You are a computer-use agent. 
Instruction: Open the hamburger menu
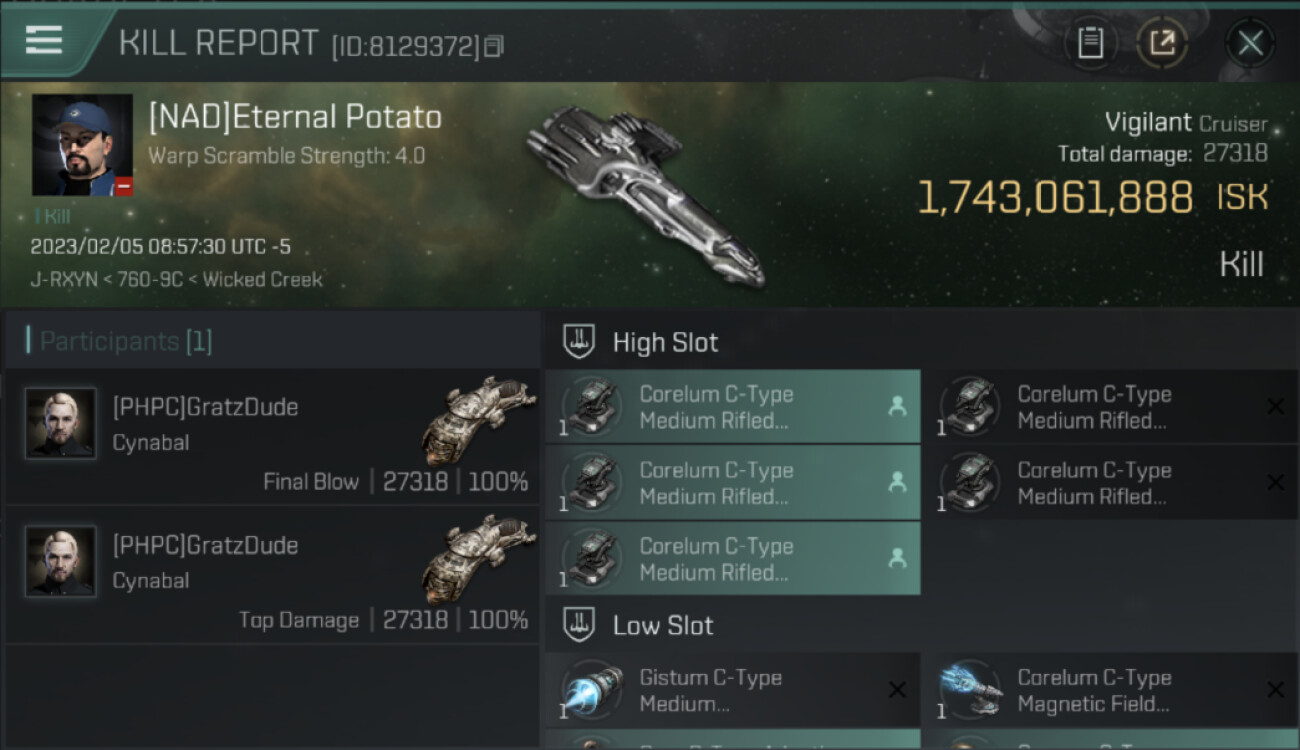[44, 40]
